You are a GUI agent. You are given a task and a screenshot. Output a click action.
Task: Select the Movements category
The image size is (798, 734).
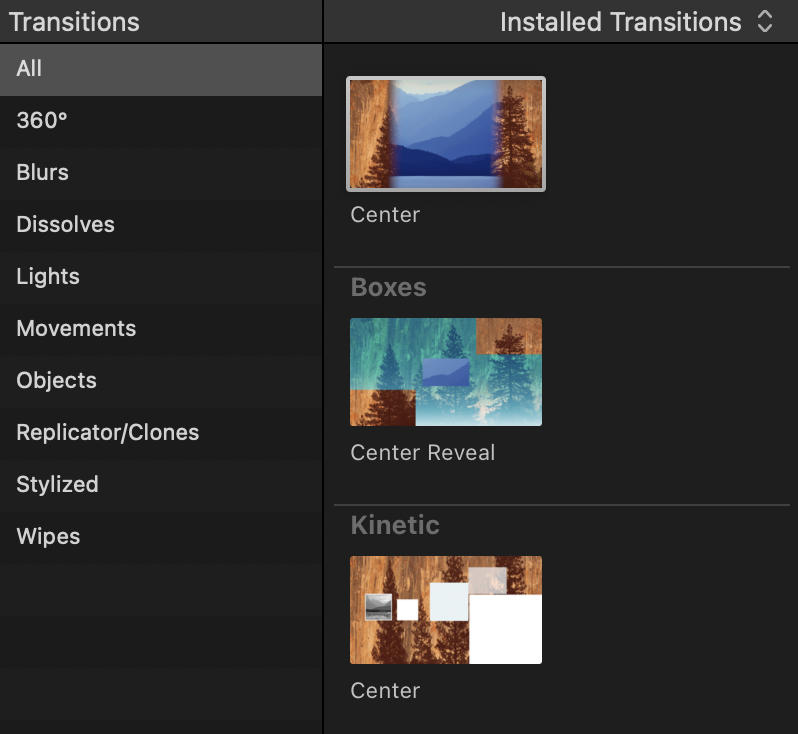(x=161, y=329)
